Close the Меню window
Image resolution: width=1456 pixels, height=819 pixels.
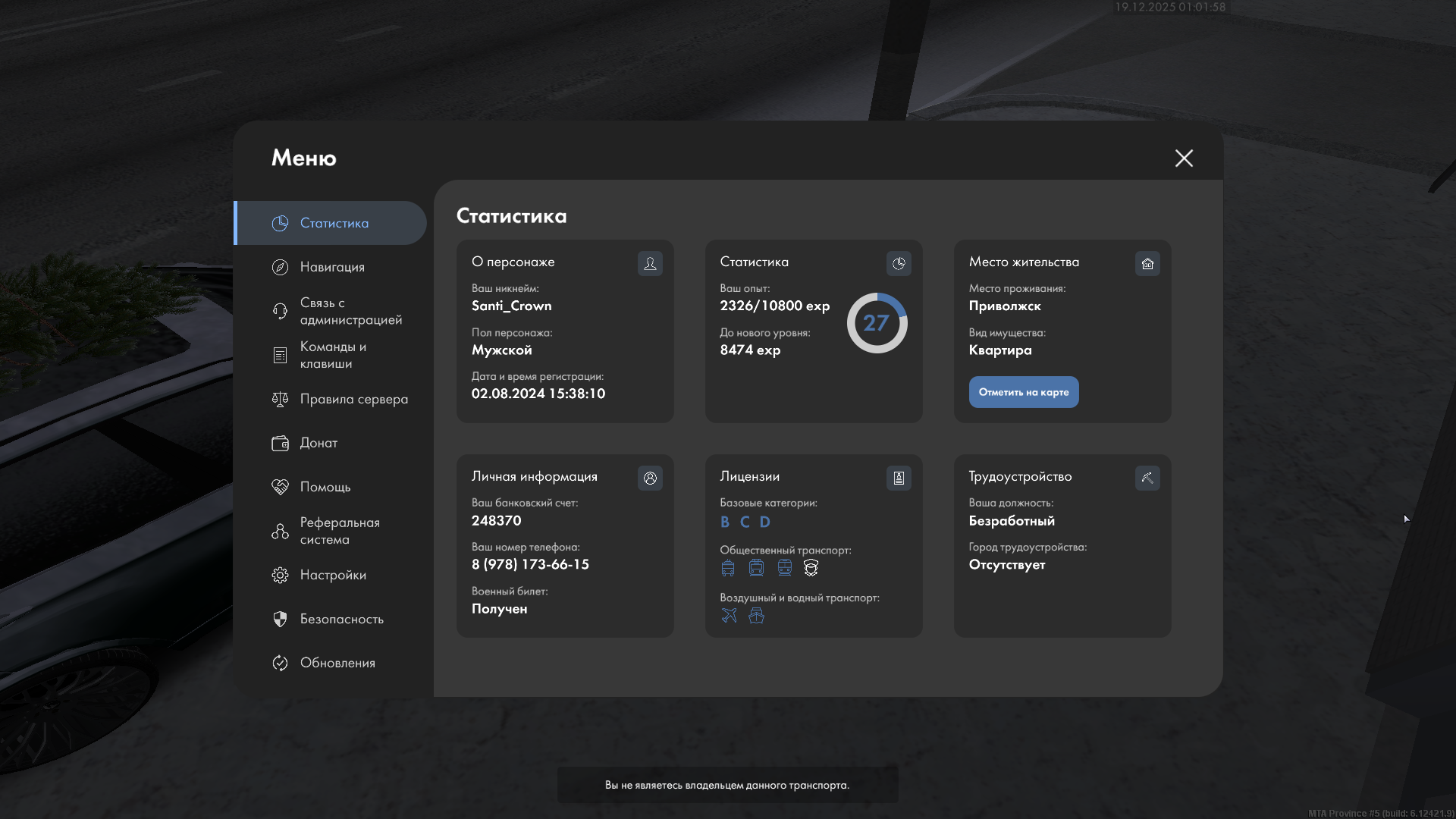click(x=1184, y=158)
